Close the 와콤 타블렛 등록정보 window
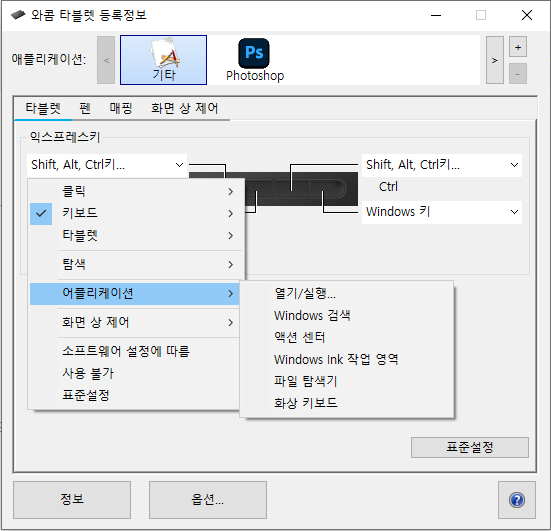The height and width of the screenshot is (531, 551). pyautogui.click(x=527, y=15)
